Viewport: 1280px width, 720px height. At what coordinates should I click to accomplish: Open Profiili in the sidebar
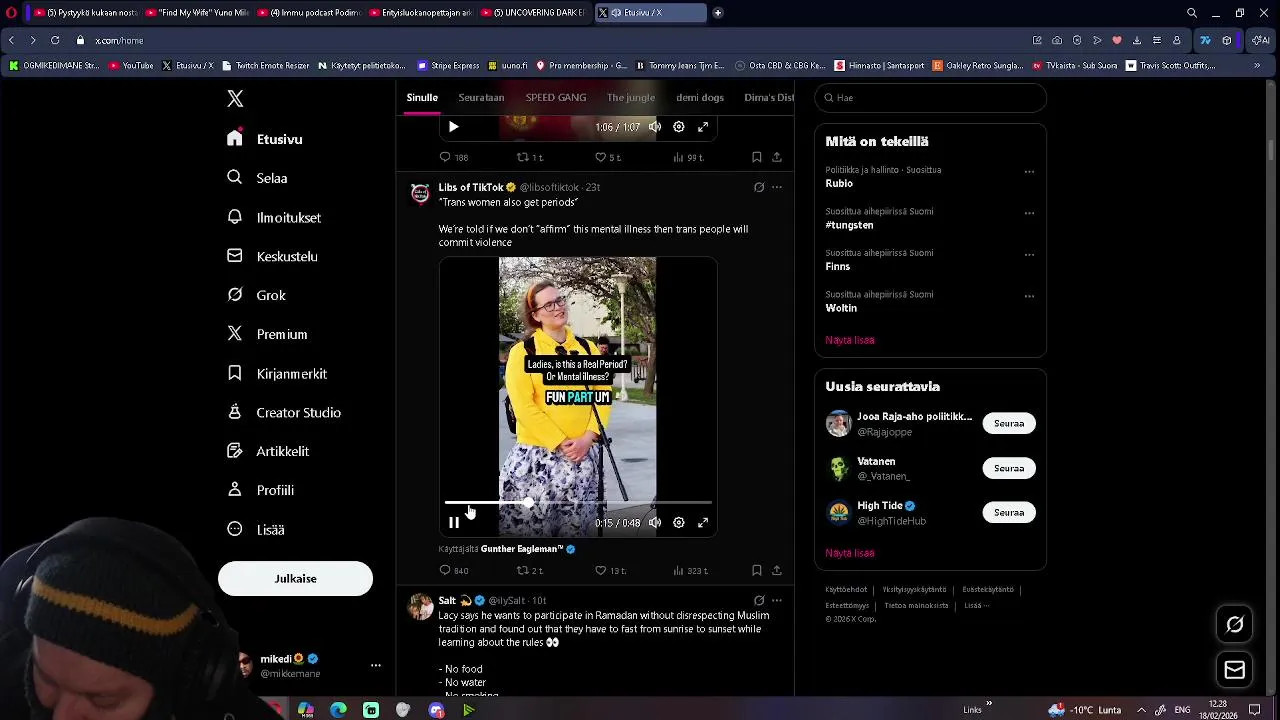(260, 490)
